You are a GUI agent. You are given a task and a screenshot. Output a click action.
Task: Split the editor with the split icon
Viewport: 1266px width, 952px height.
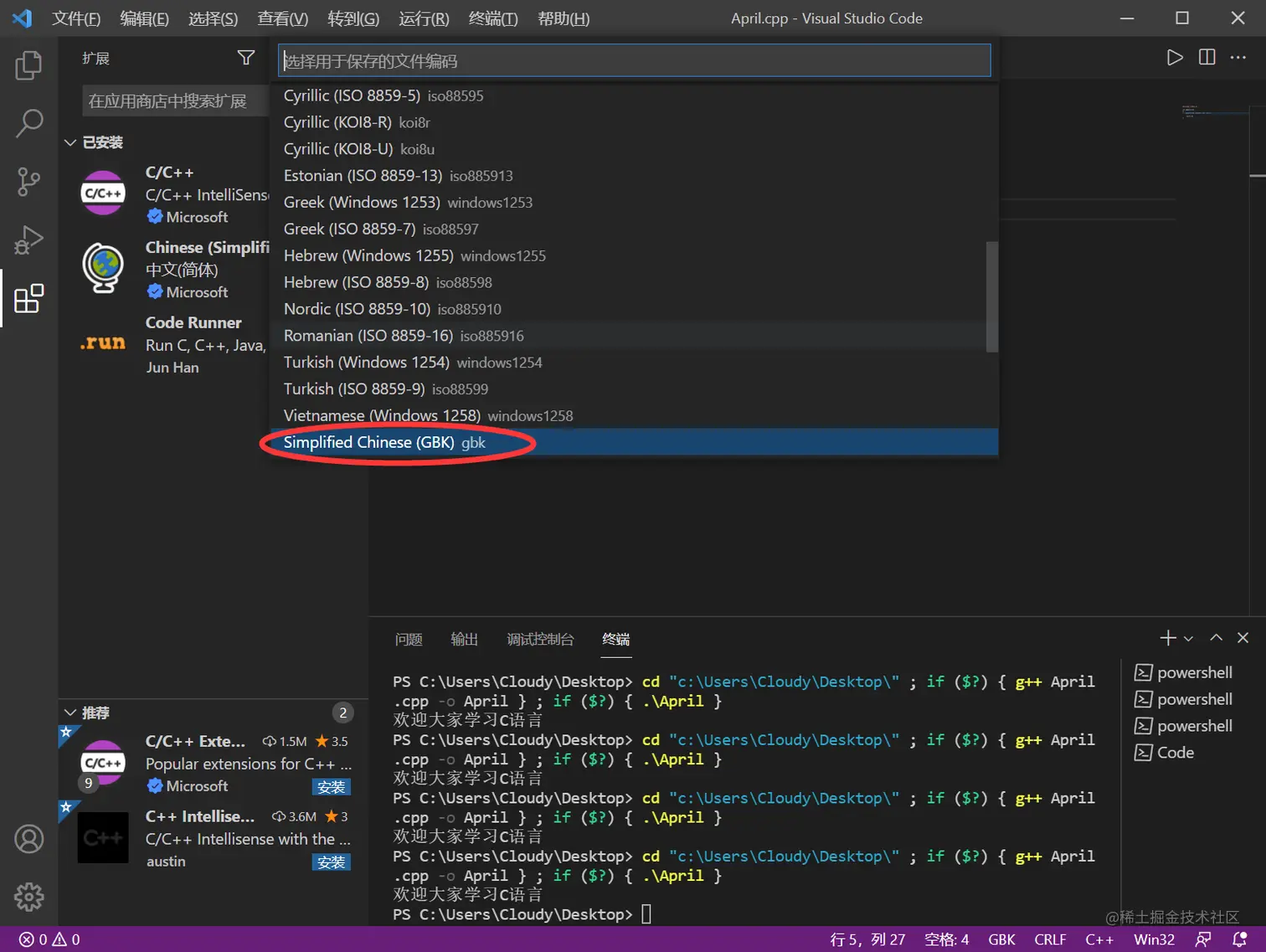pyautogui.click(x=1207, y=57)
